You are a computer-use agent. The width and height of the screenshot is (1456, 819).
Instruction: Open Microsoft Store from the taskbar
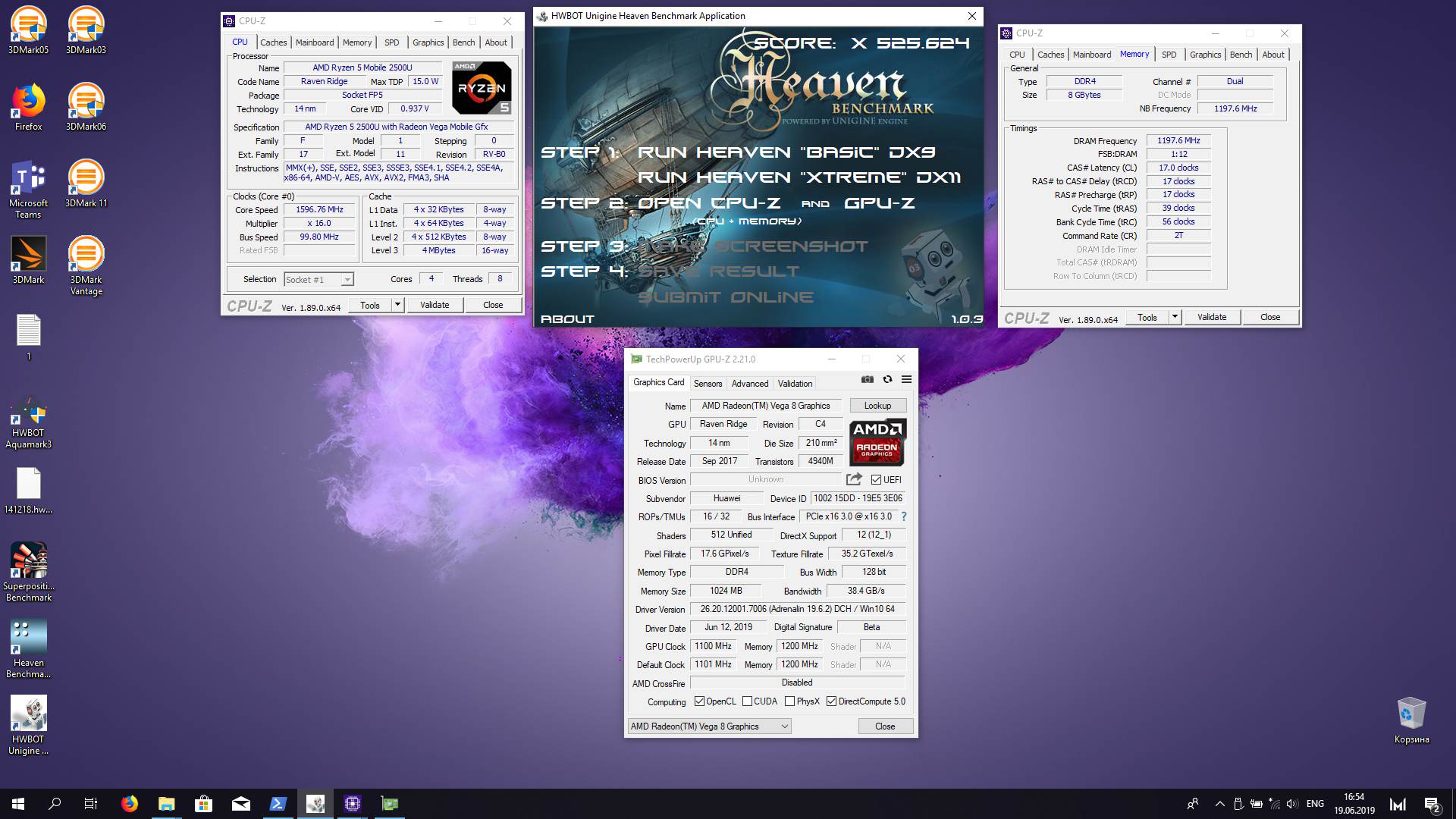tap(203, 804)
